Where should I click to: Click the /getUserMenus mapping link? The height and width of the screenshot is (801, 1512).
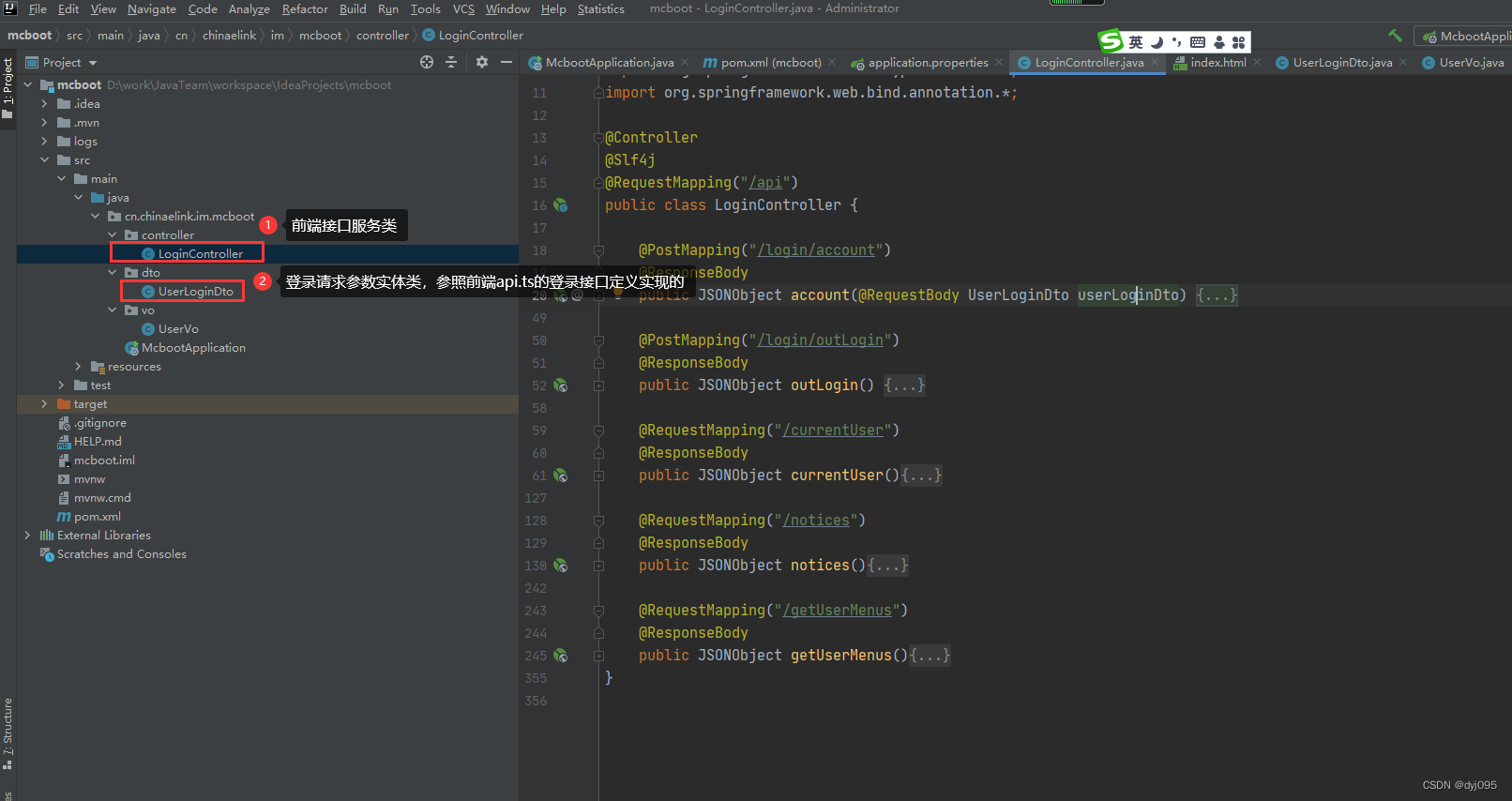click(837, 611)
